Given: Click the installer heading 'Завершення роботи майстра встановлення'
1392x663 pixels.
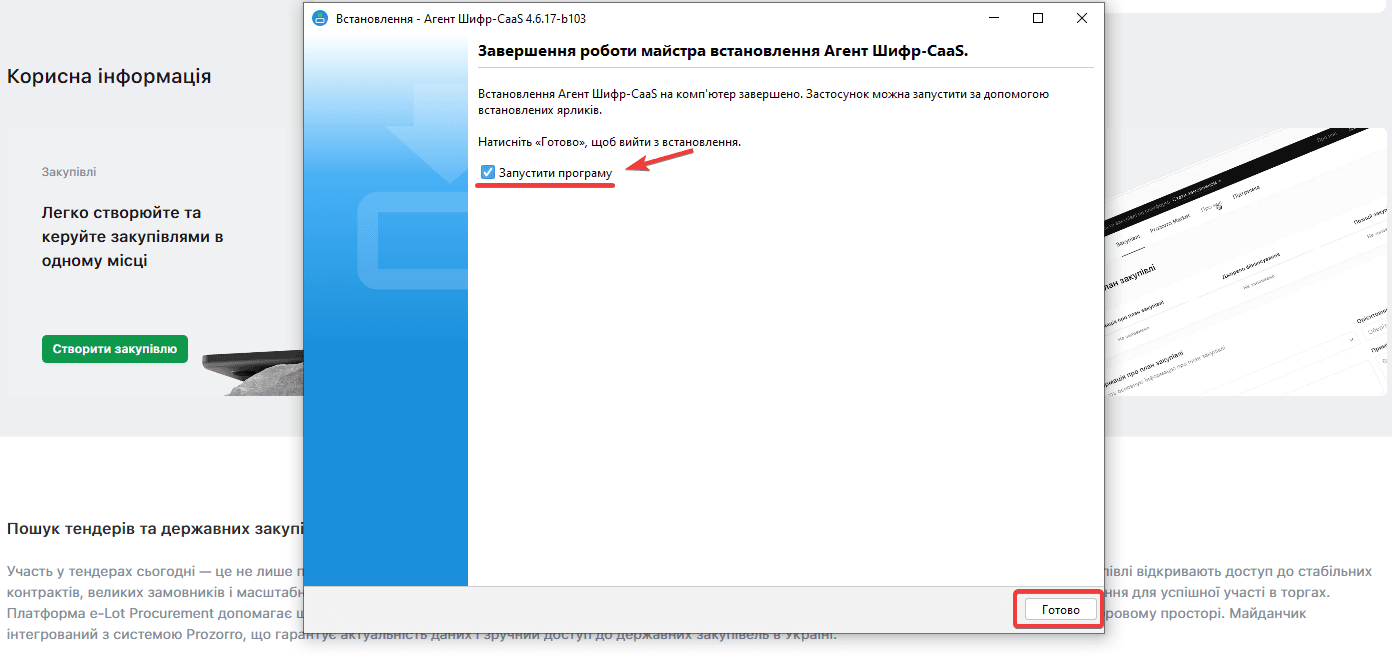Looking at the screenshot, I should [x=724, y=50].
